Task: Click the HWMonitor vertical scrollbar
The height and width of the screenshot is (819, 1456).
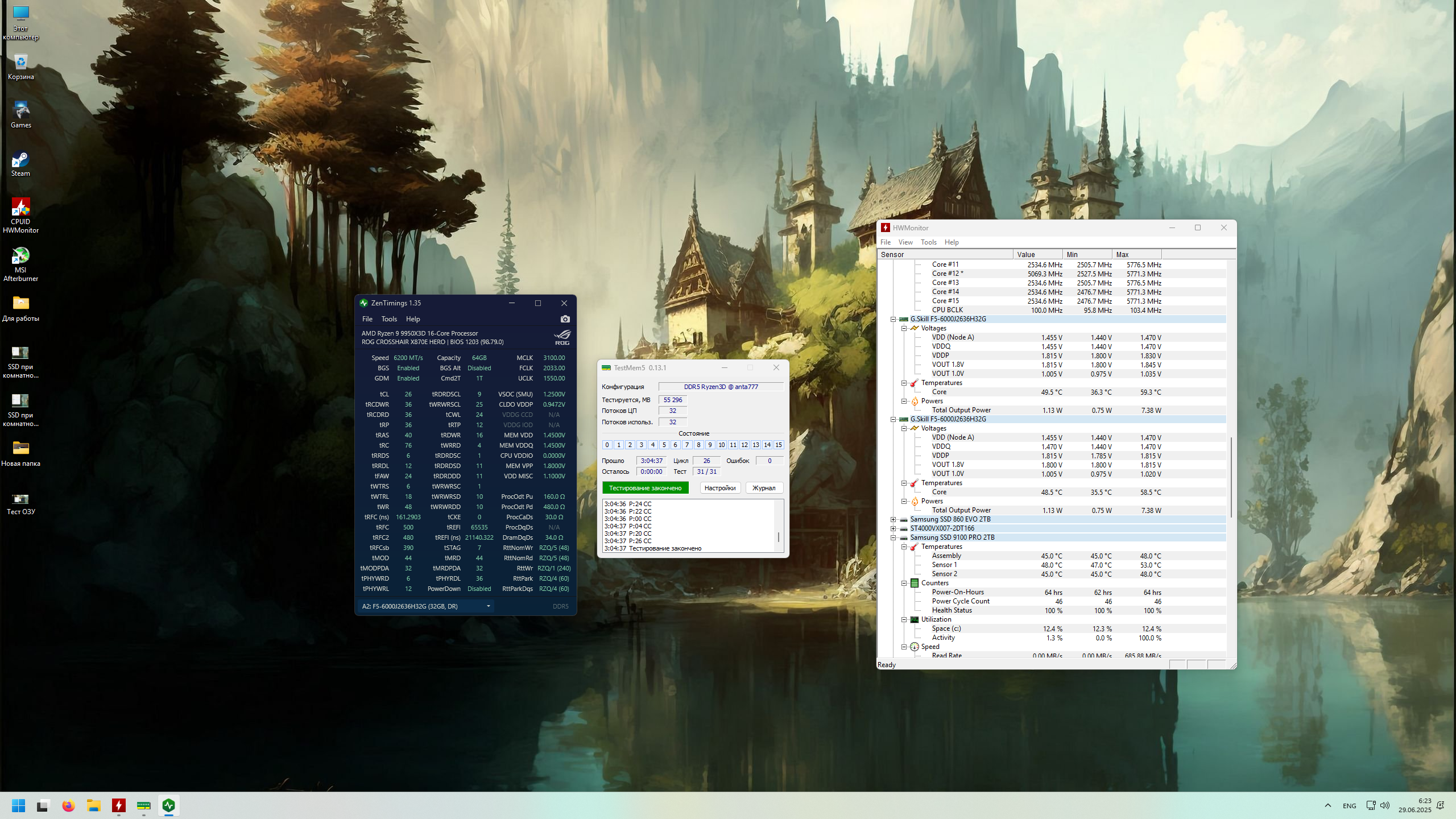Action: click(x=1231, y=478)
